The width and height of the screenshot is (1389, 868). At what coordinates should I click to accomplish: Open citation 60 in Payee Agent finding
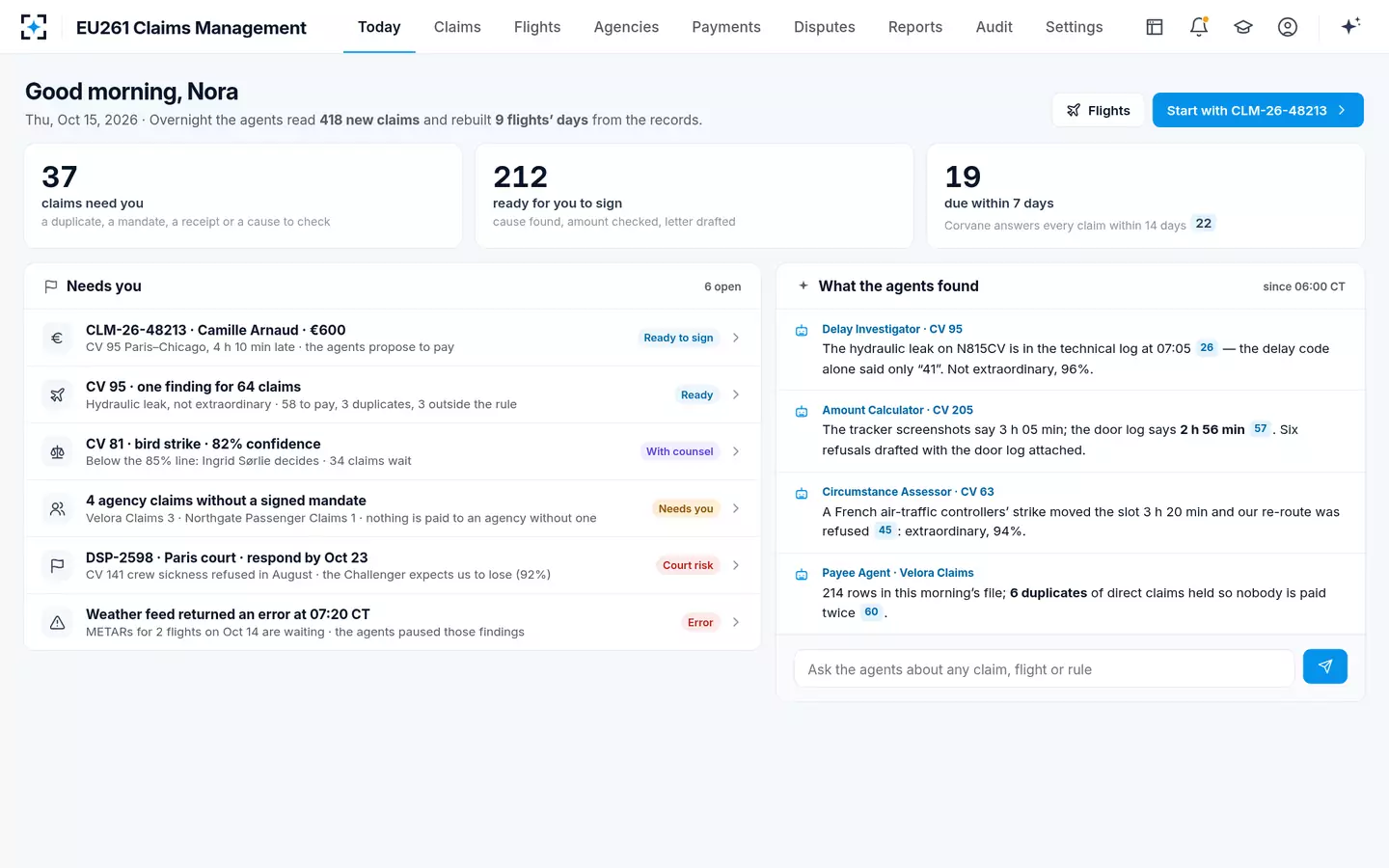coord(871,612)
